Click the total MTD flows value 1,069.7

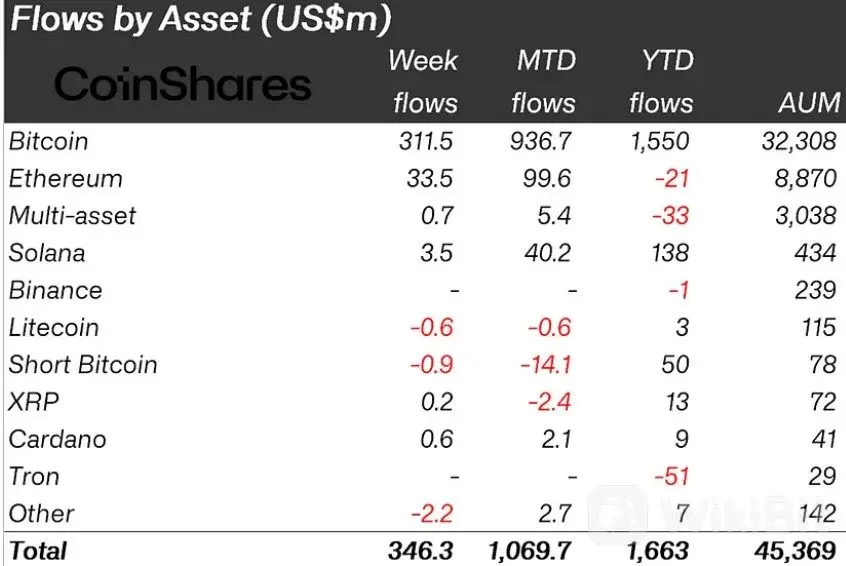(x=534, y=550)
